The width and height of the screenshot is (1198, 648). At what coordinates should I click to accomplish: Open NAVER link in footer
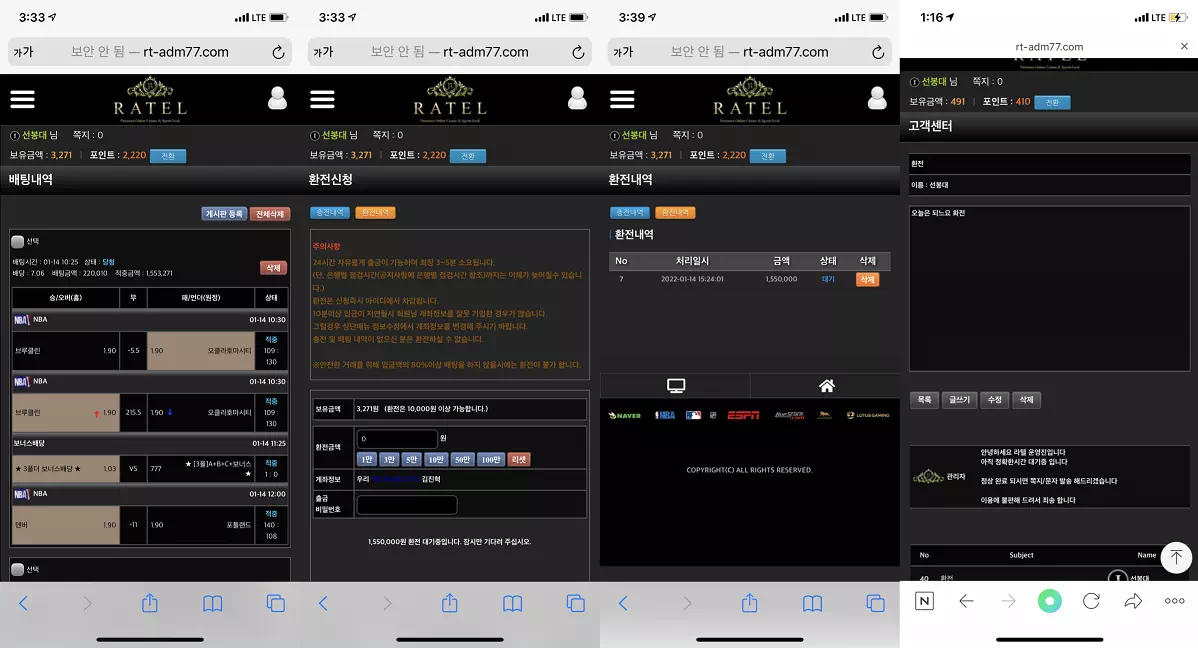click(625, 416)
